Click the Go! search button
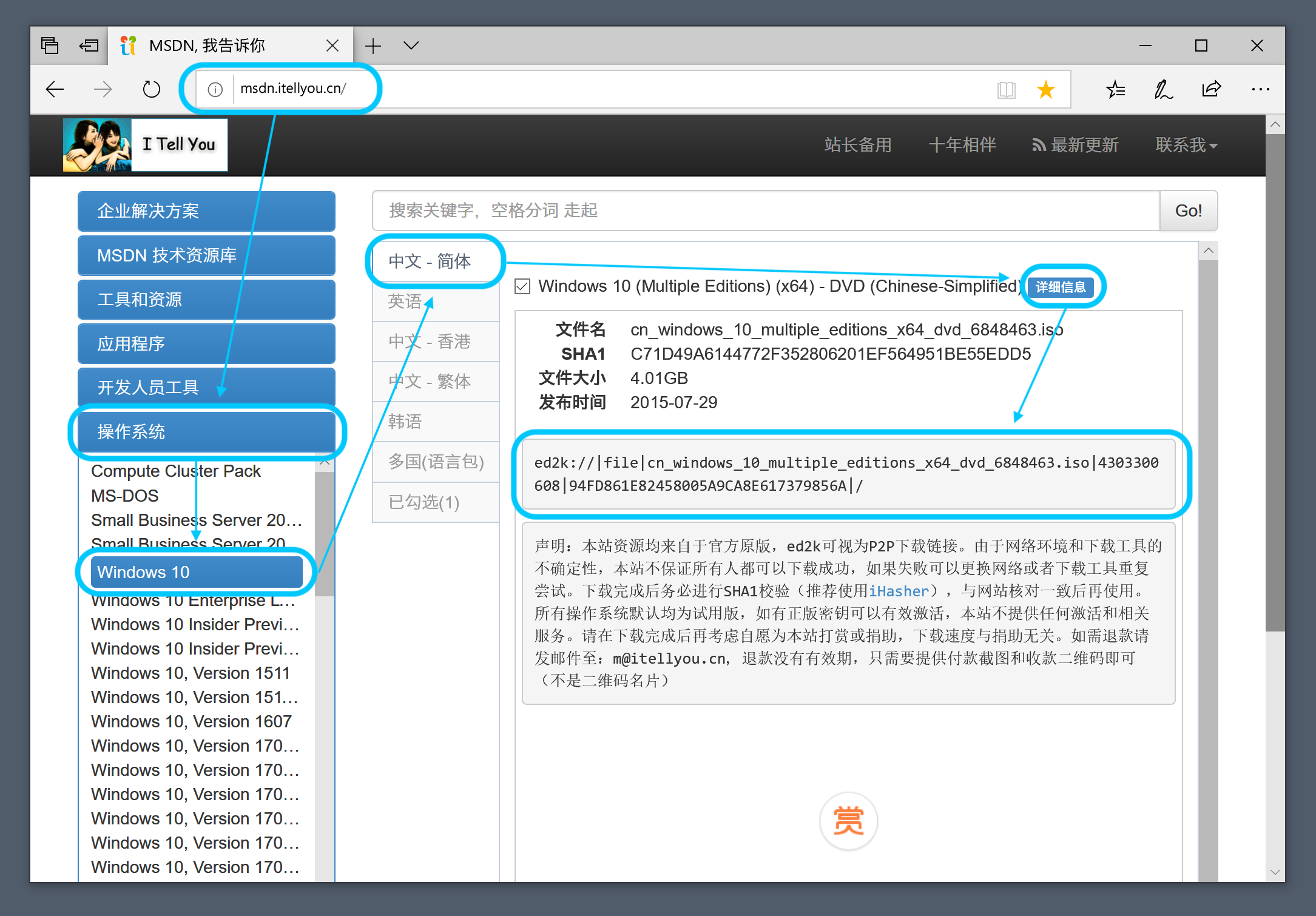This screenshot has width=1316, height=916. coord(1188,210)
